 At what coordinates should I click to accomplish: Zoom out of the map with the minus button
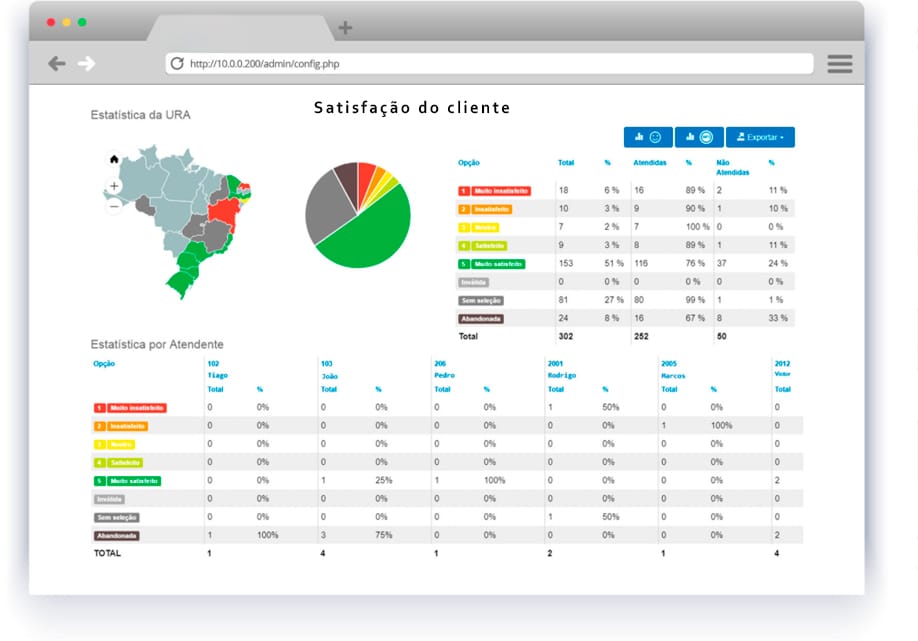coord(114,206)
